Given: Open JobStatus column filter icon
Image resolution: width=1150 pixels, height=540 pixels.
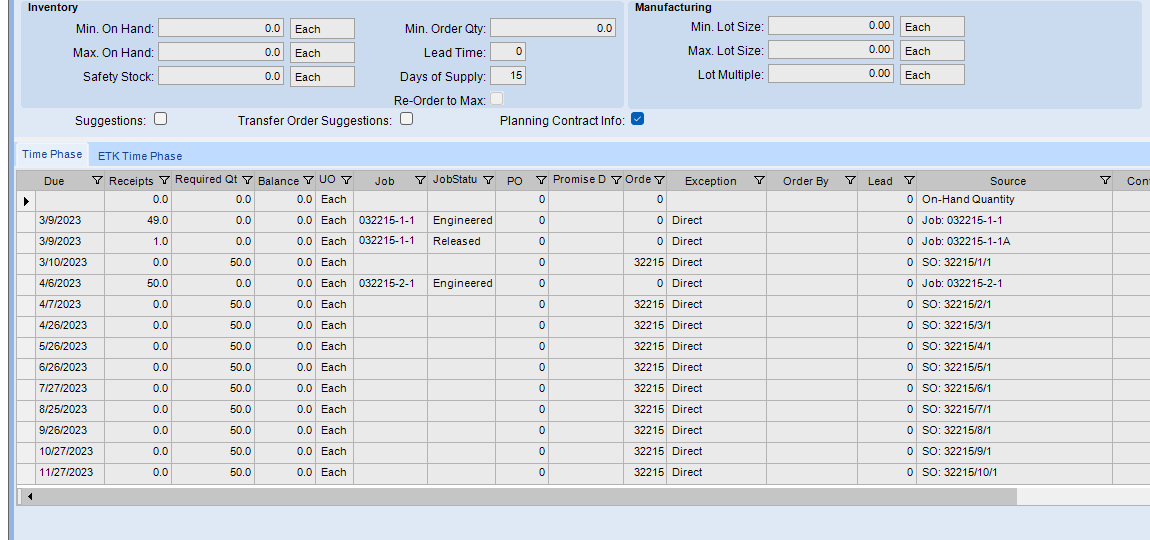Looking at the screenshot, I should [488, 180].
